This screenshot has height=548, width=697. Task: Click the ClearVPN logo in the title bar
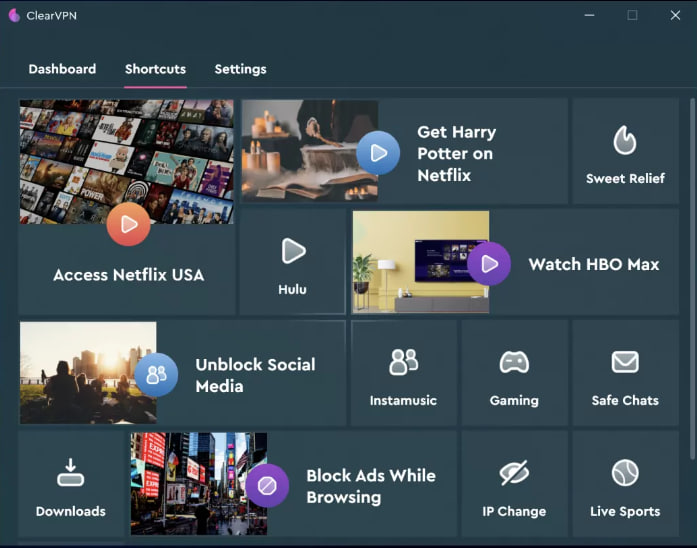coord(14,16)
